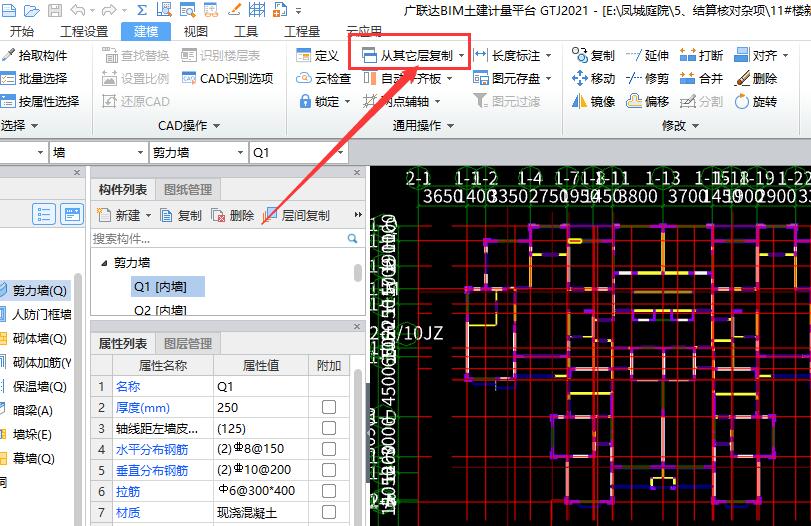The height and width of the screenshot is (526, 811).
Task: Search components magnifier icon
Action: pyautogui.click(x=352, y=238)
